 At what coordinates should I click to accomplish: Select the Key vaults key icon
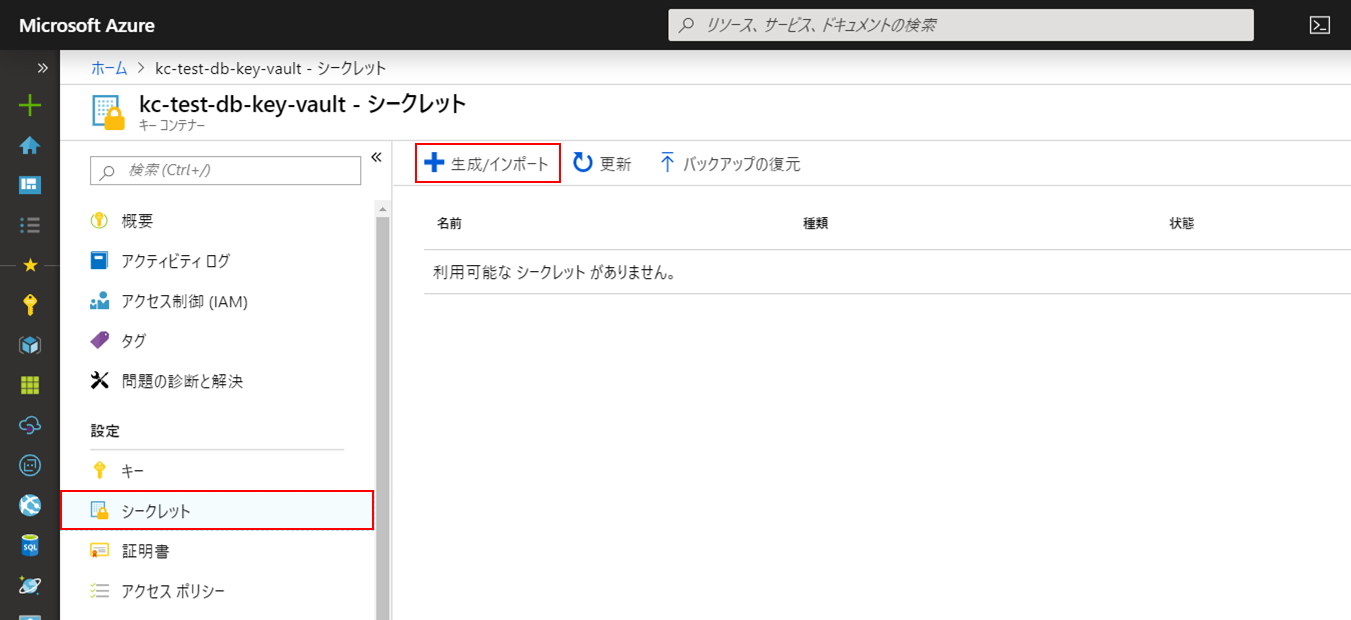30,304
